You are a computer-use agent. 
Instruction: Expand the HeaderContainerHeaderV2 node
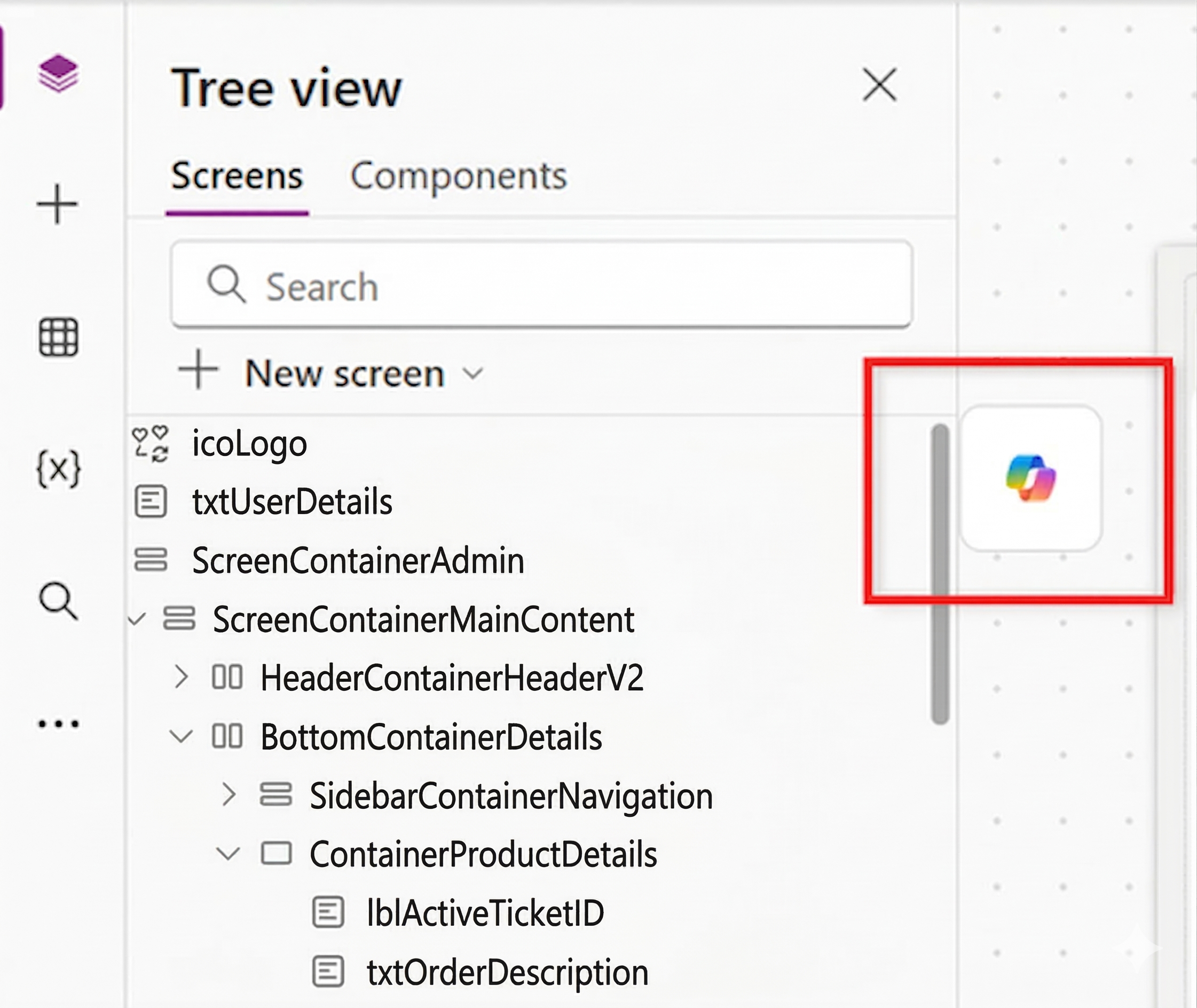pos(183,677)
